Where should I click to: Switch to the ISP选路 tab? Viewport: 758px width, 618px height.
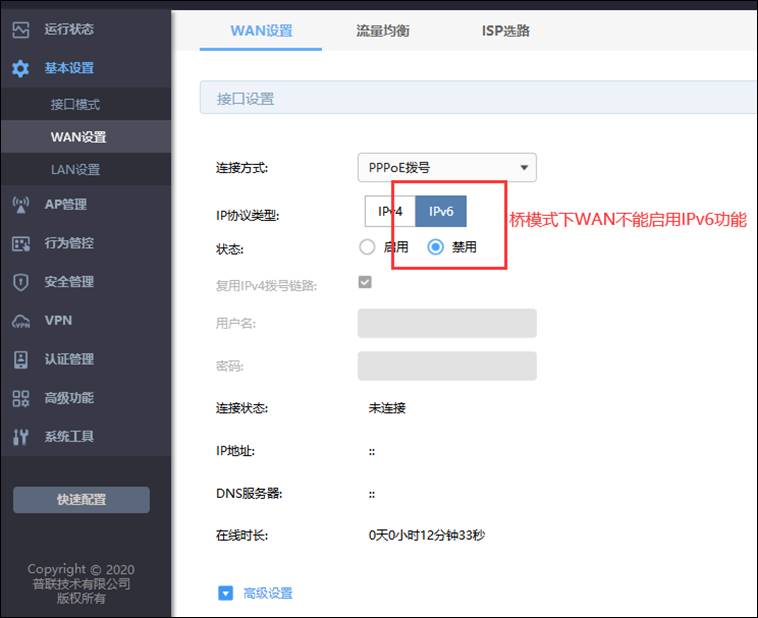(x=506, y=31)
